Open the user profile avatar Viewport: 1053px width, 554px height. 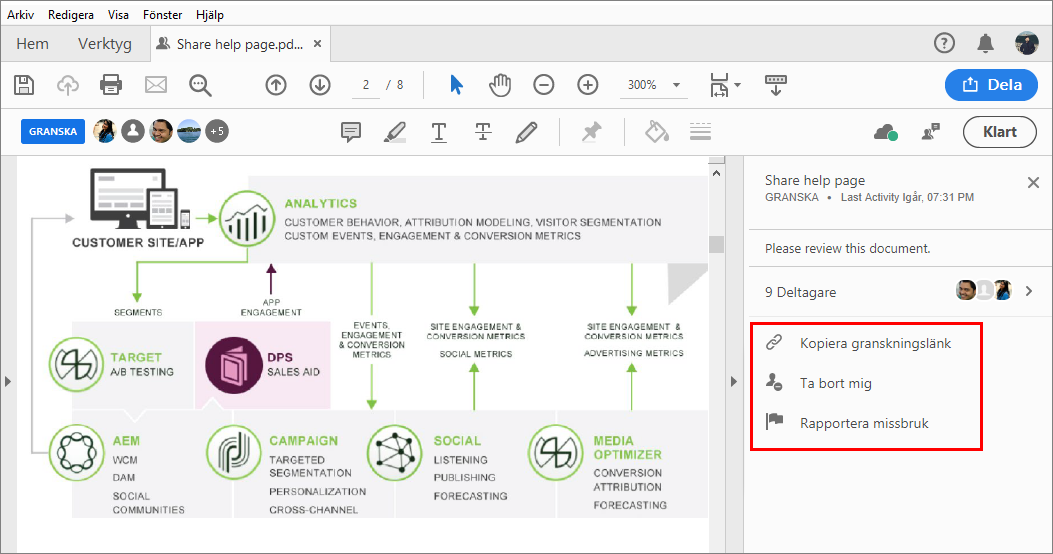pos(1027,44)
